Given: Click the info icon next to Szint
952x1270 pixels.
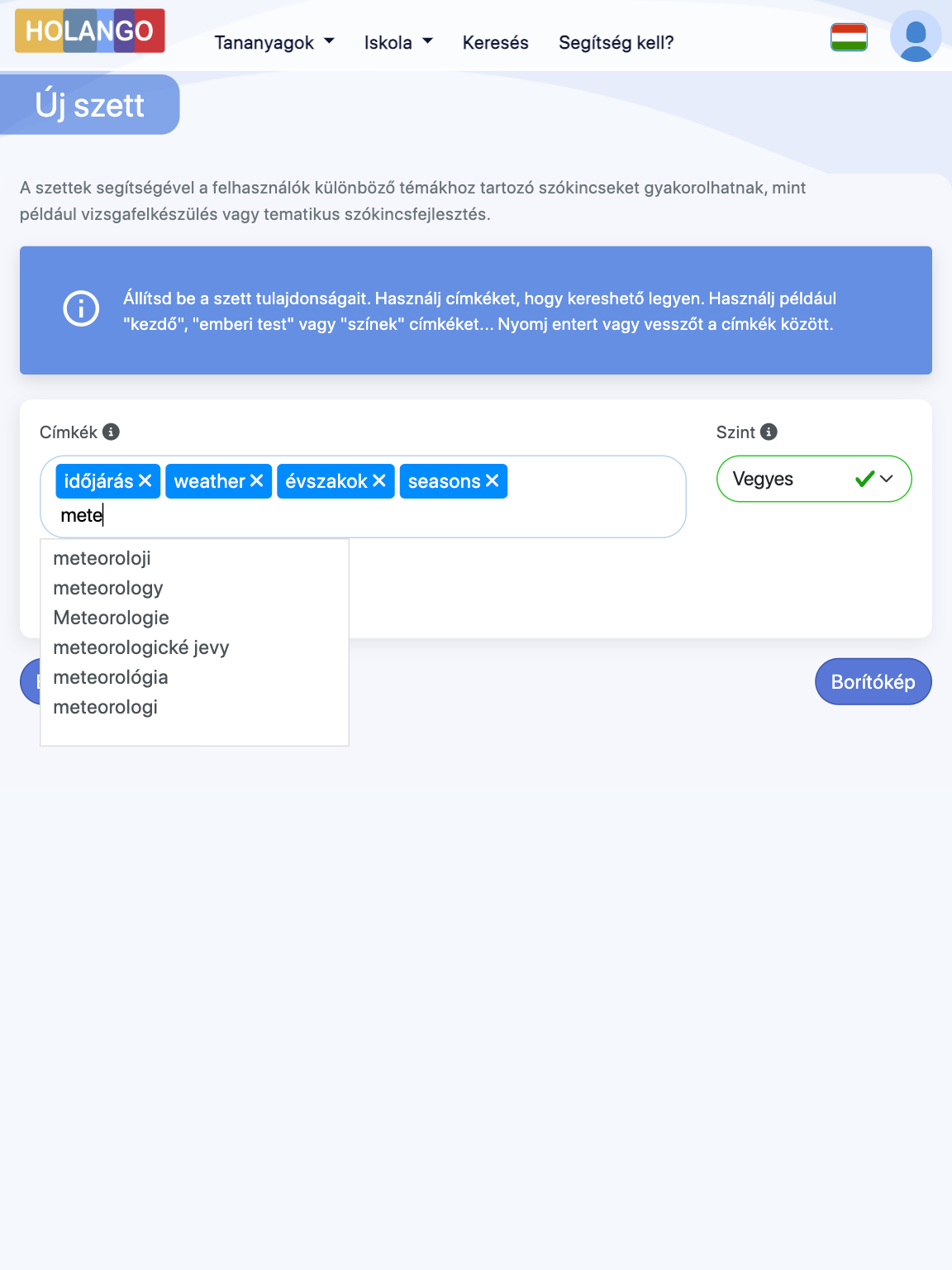Looking at the screenshot, I should coord(769,432).
